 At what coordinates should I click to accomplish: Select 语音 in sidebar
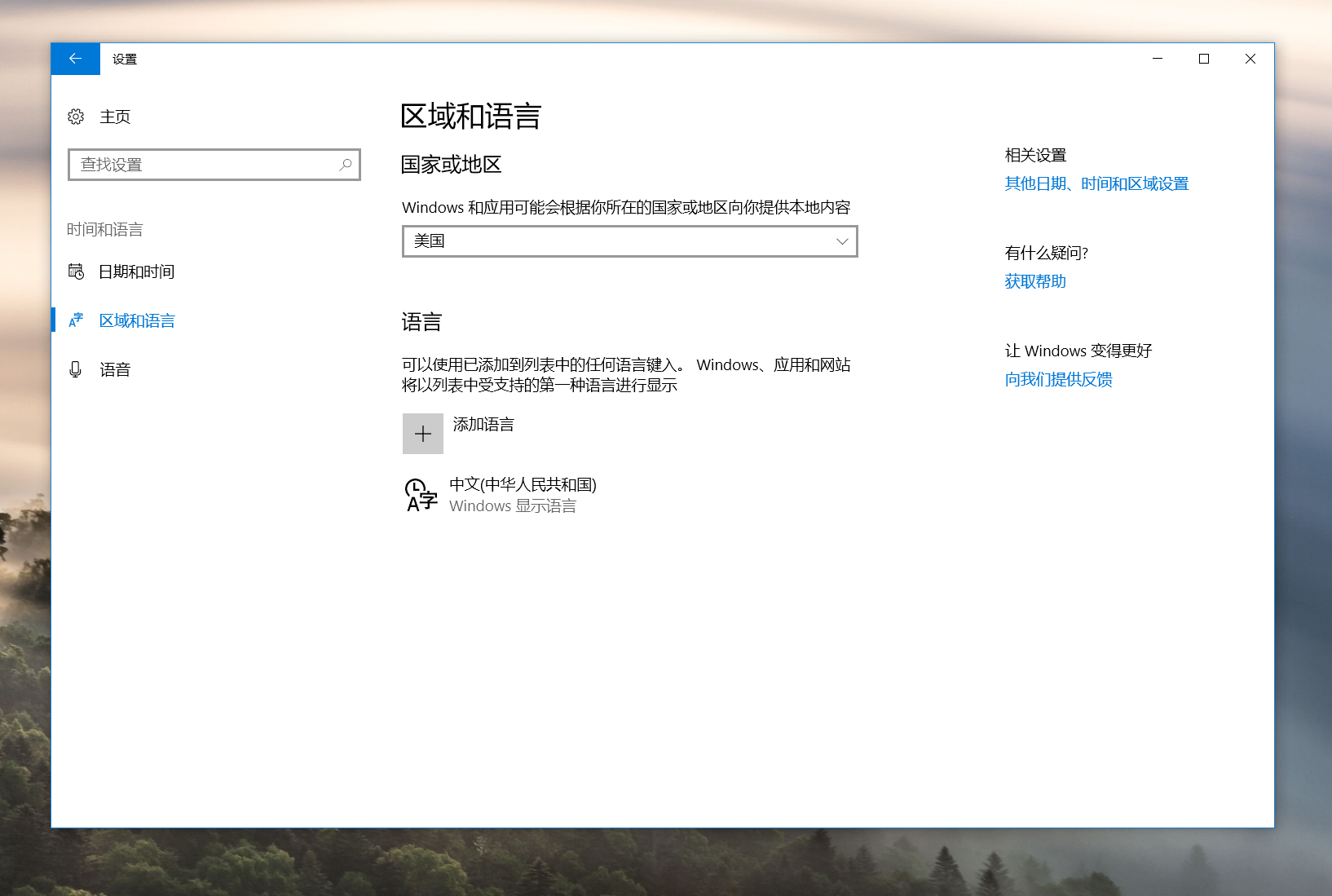pyautogui.click(x=115, y=369)
